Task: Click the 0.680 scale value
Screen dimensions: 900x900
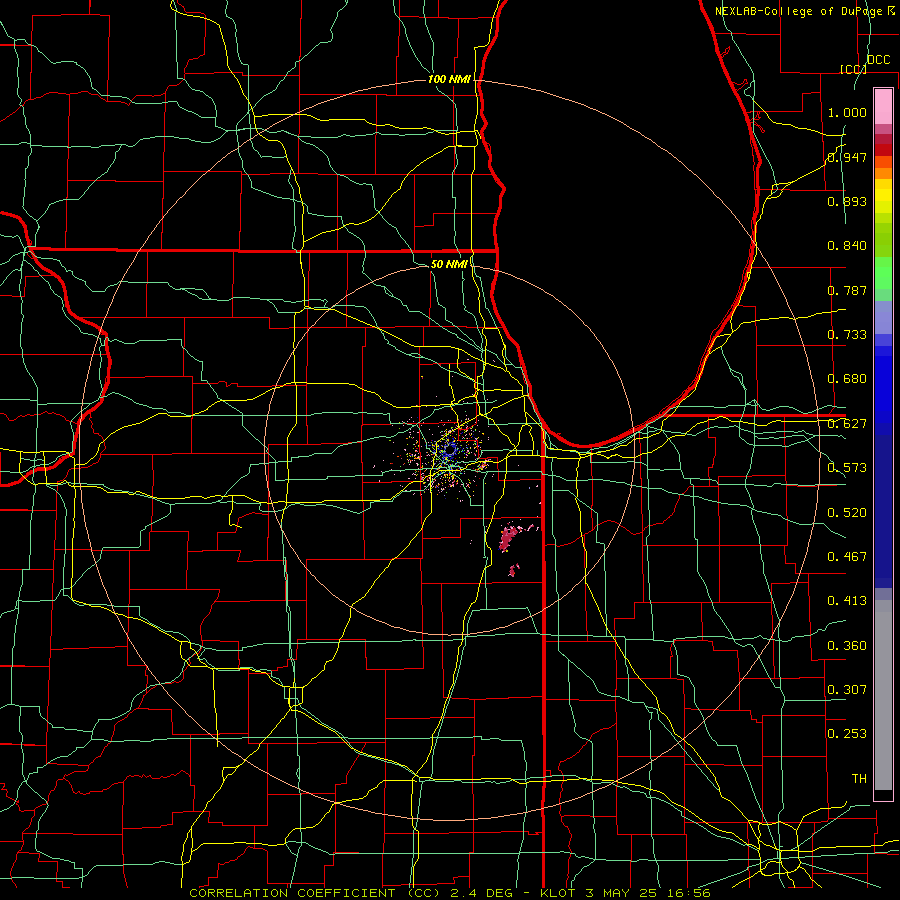Action: pos(847,379)
